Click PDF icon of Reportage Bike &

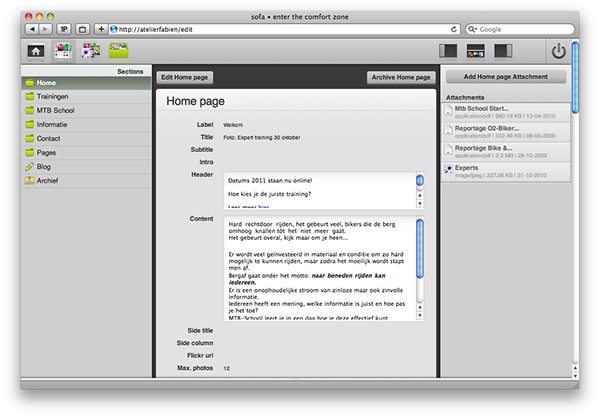point(448,150)
